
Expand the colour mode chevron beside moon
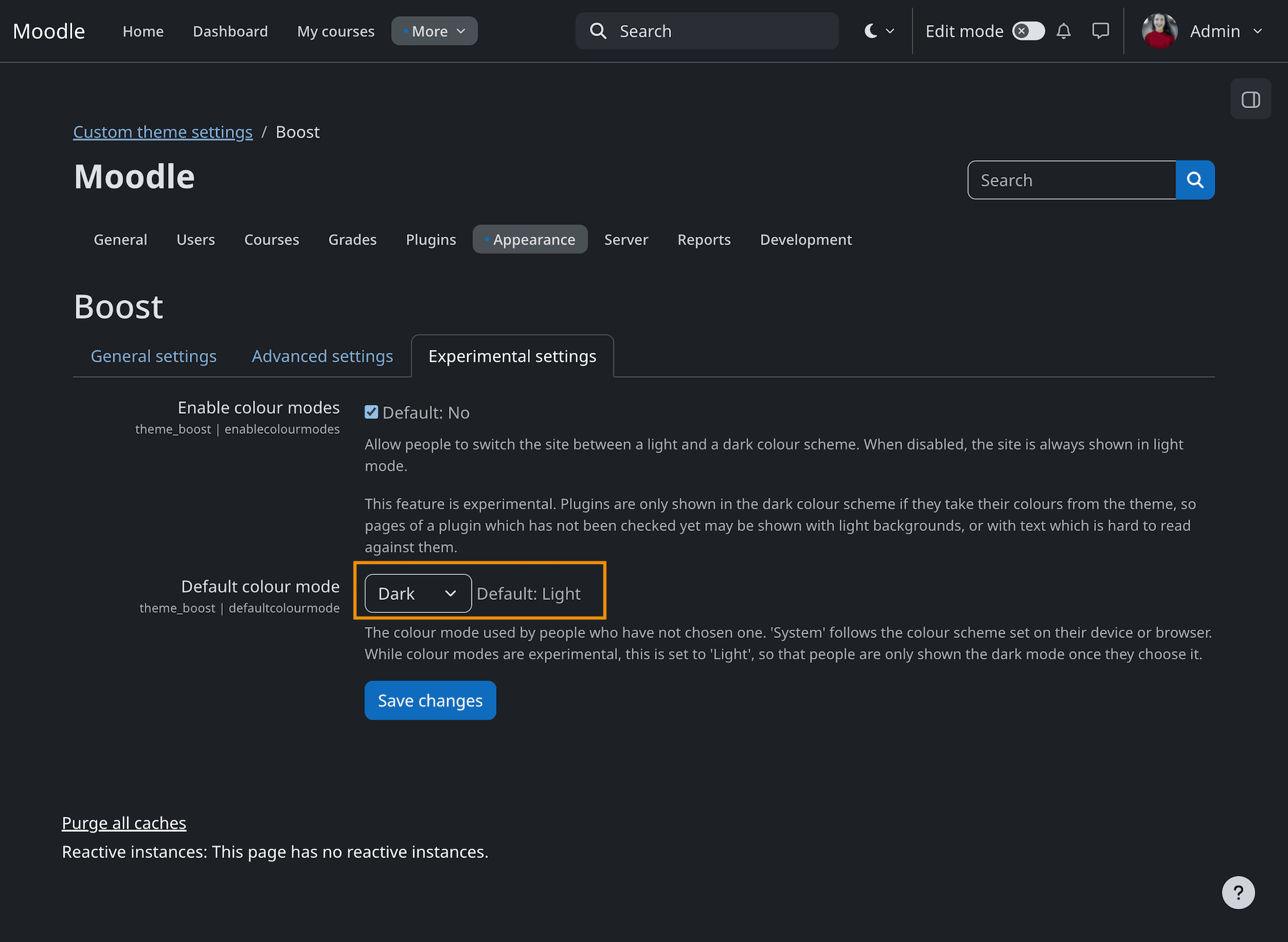click(890, 31)
